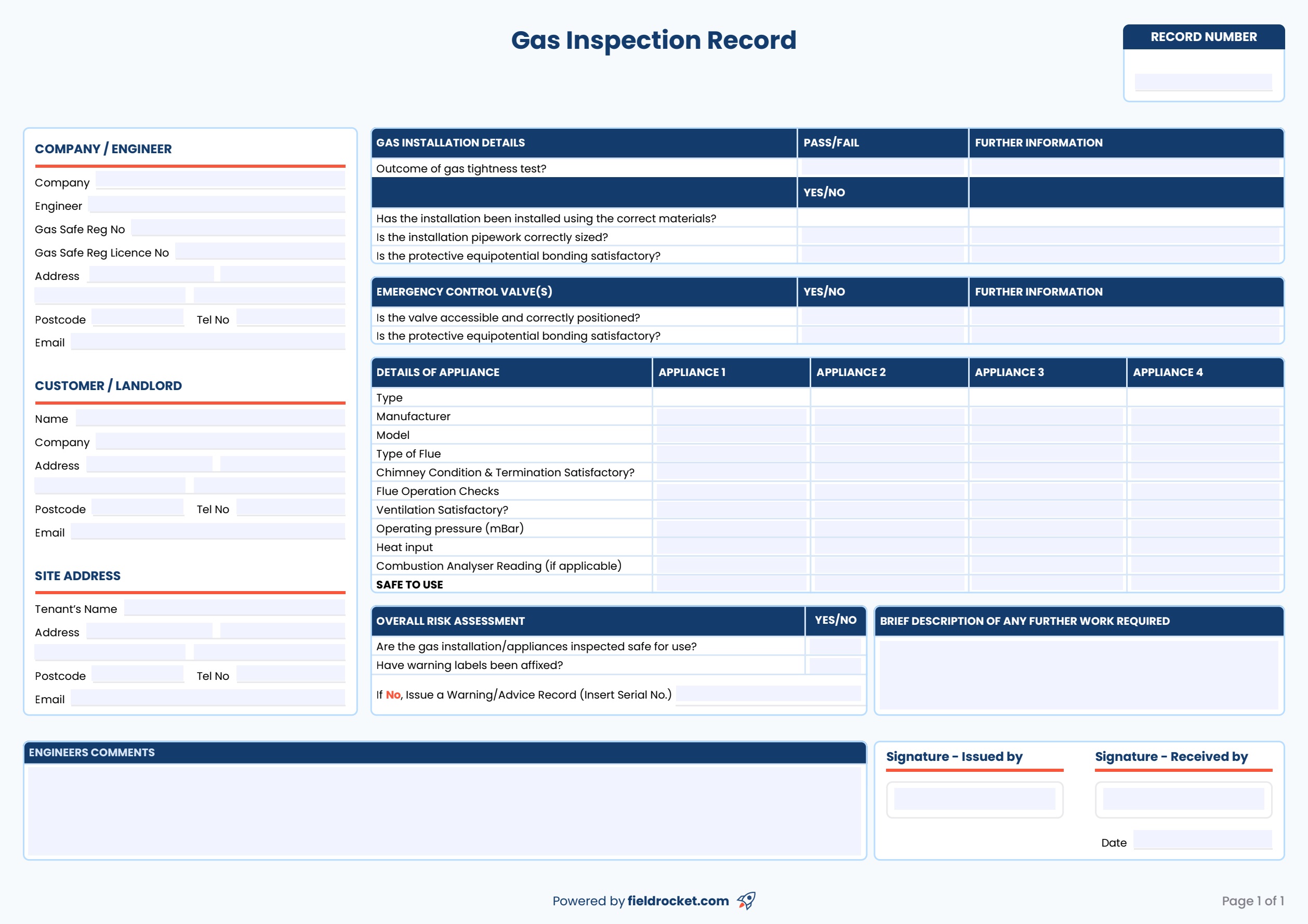Click Appliance 1 Manufacturer cell
Image resolution: width=1308 pixels, height=924 pixels.
pyautogui.click(x=731, y=416)
